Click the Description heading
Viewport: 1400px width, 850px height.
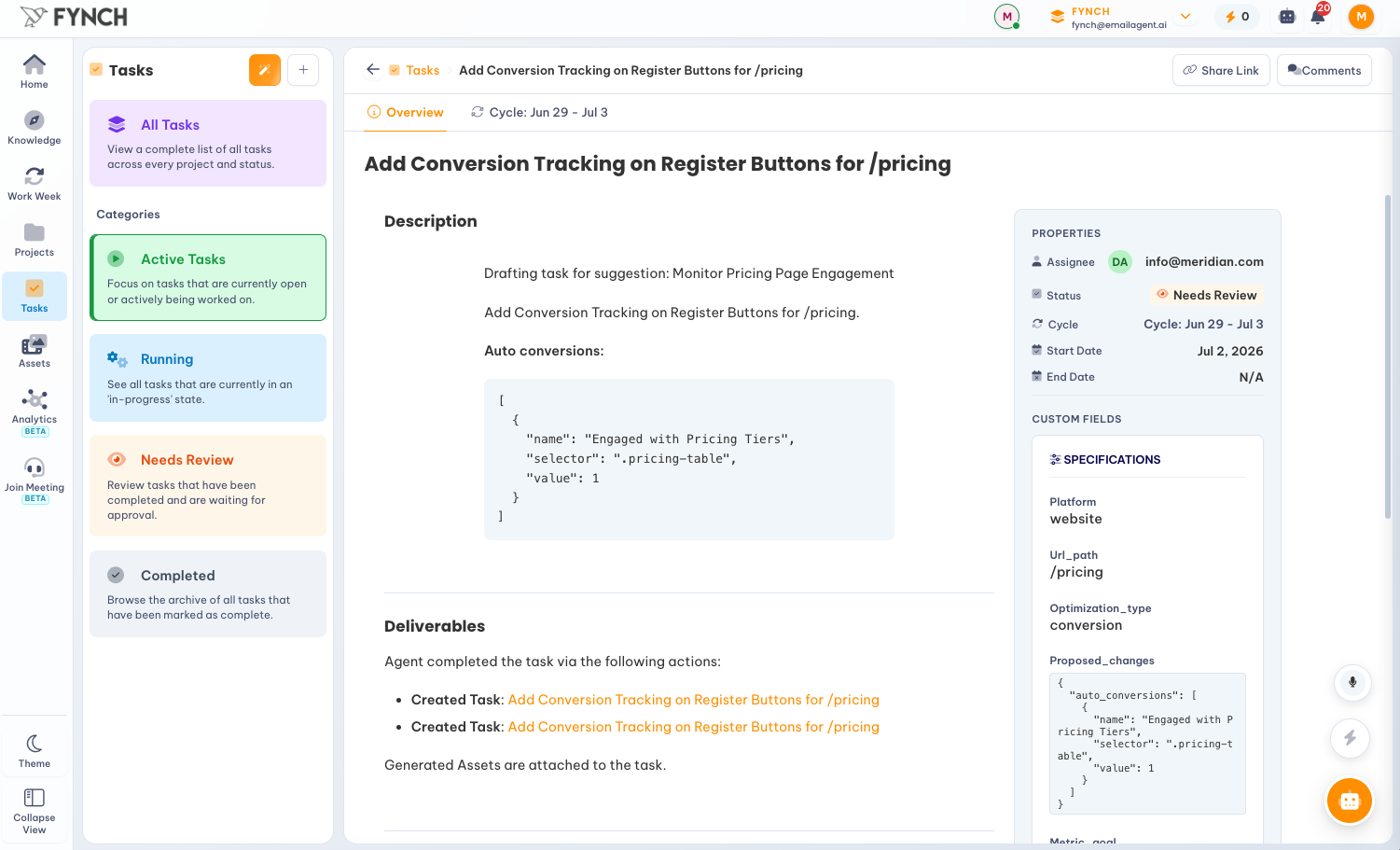point(431,221)
